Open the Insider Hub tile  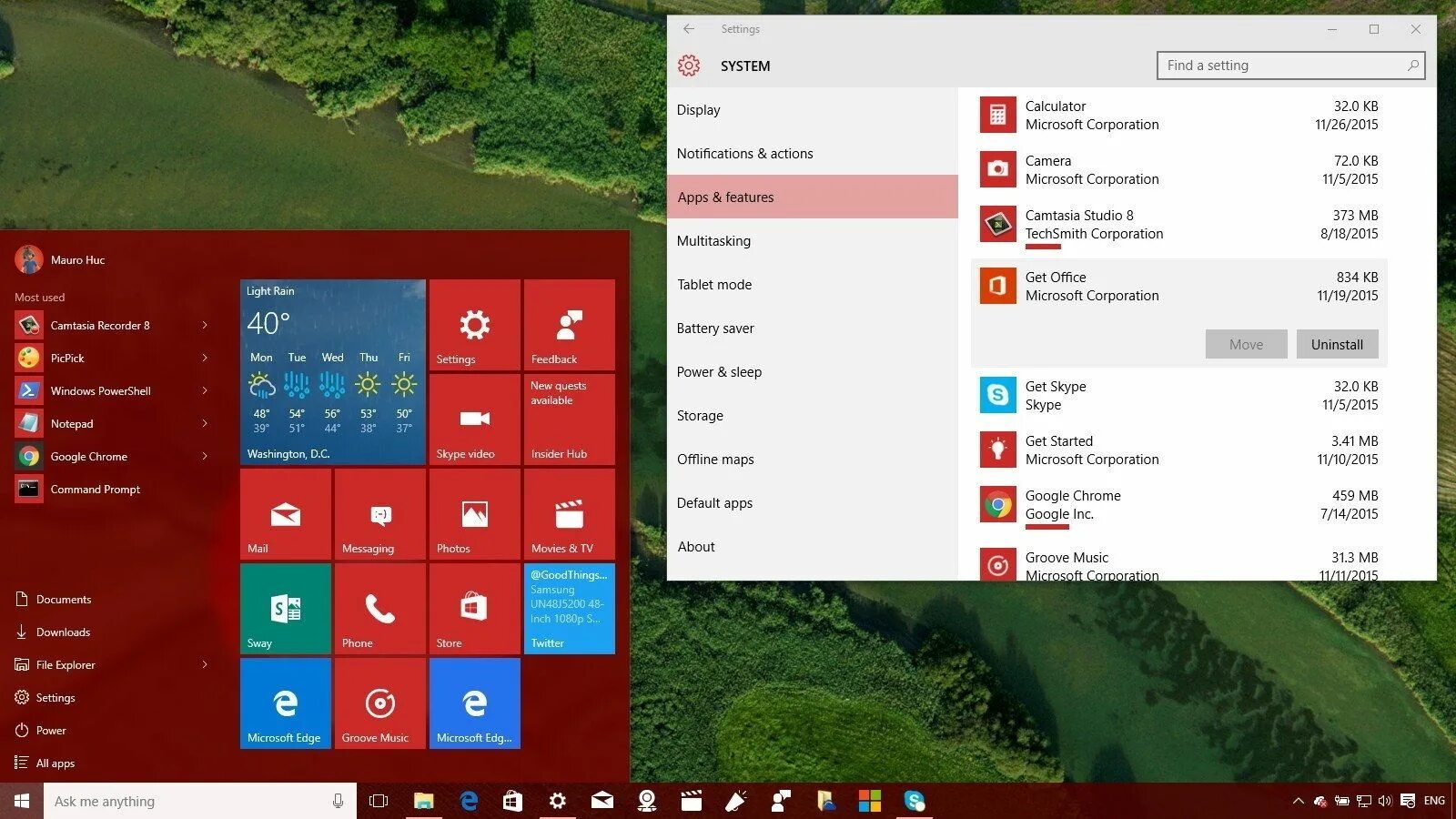pos(569,420)
